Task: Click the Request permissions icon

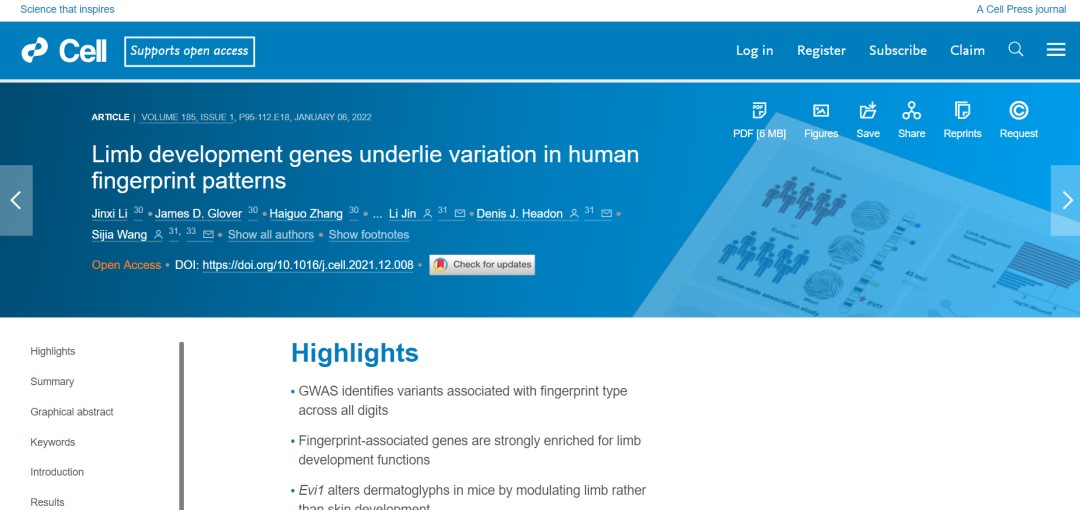Action: pyautogui.click(x=1018, y=111)
